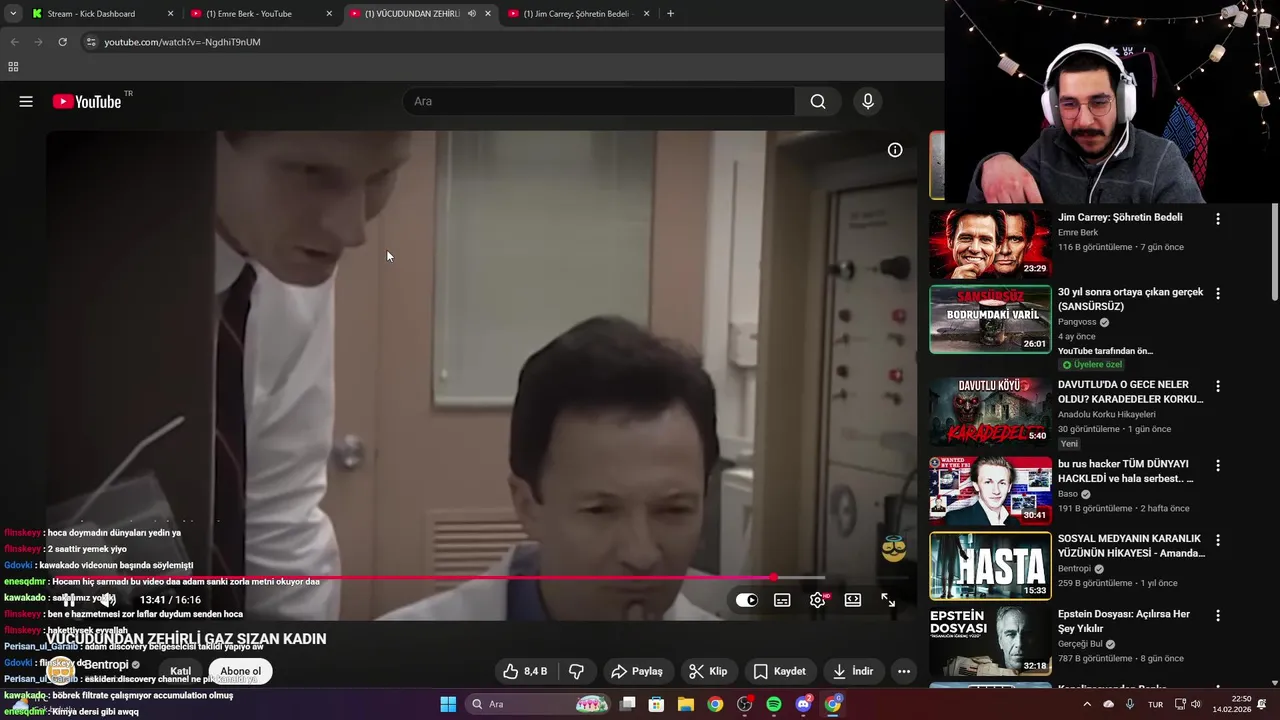This screenshot has width=1280, height=720.
Task: Dislike the video
Action: [x=576, y=671]
